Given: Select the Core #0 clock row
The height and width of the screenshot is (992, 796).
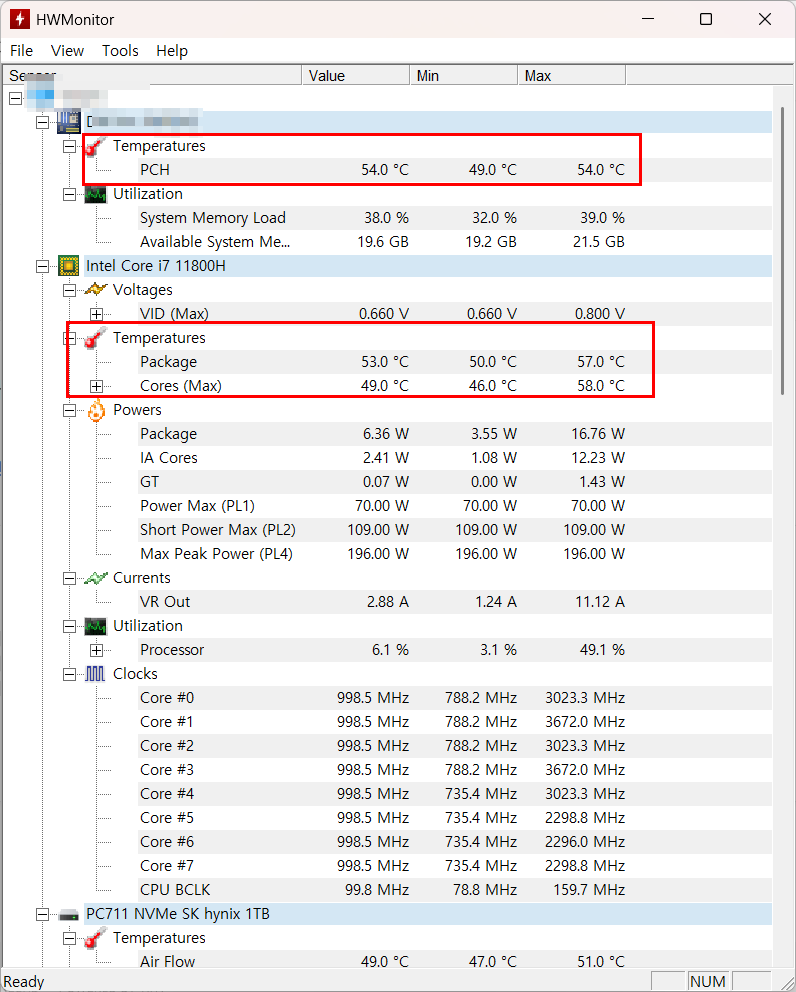Looking at the screenshot, I should [454, 698].
